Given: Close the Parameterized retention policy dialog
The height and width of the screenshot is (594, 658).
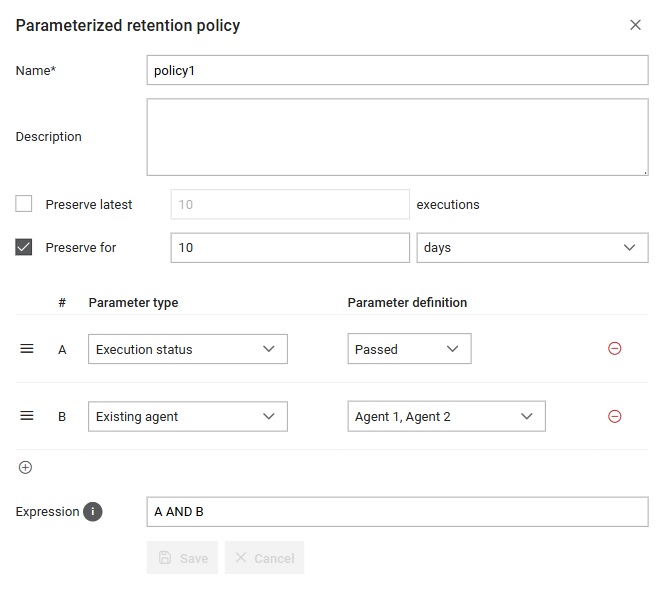Looking at the screenshot, I should pos(635,25).
